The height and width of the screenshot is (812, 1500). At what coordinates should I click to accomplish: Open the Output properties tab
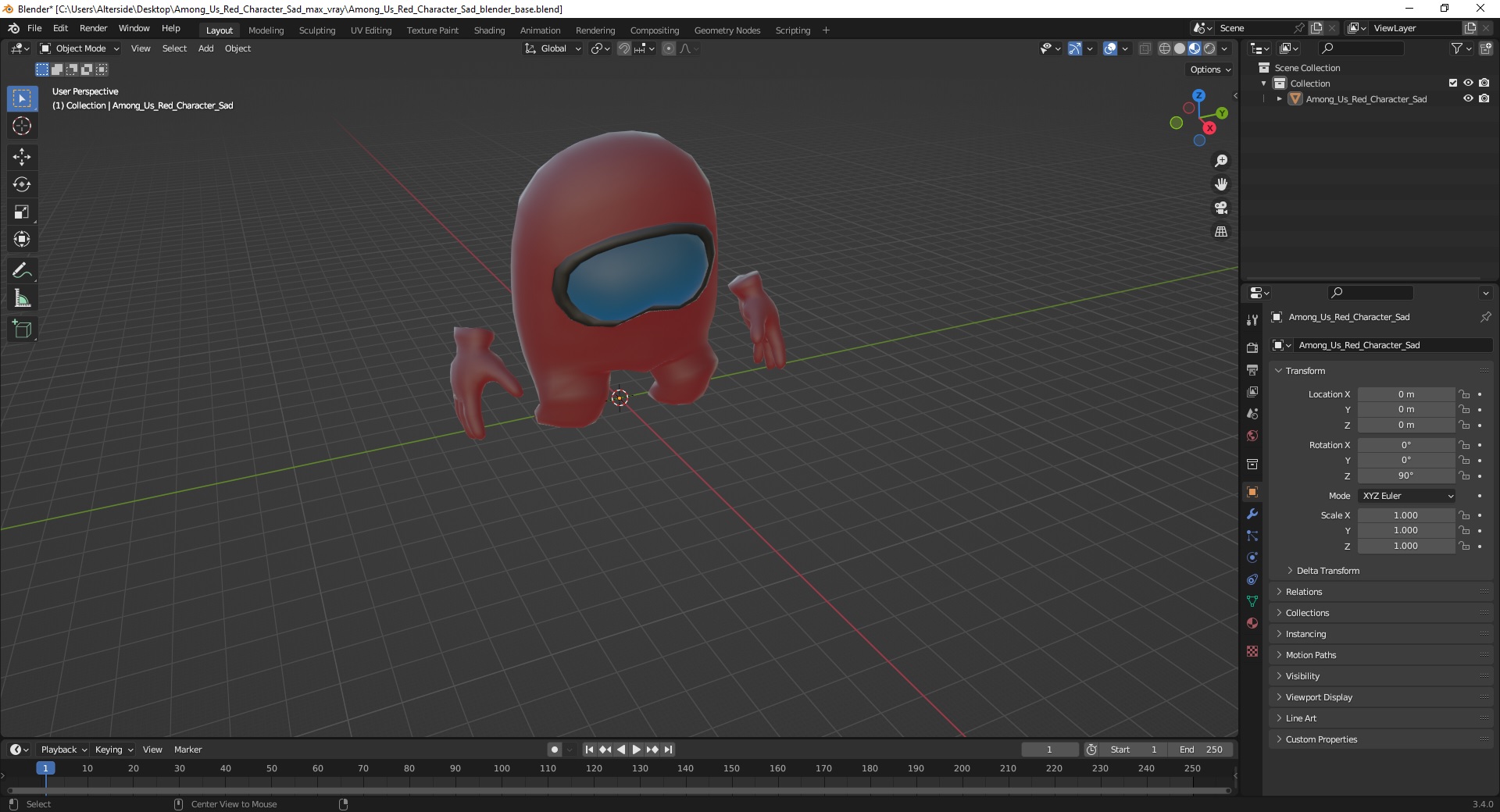click(1252, 369)
